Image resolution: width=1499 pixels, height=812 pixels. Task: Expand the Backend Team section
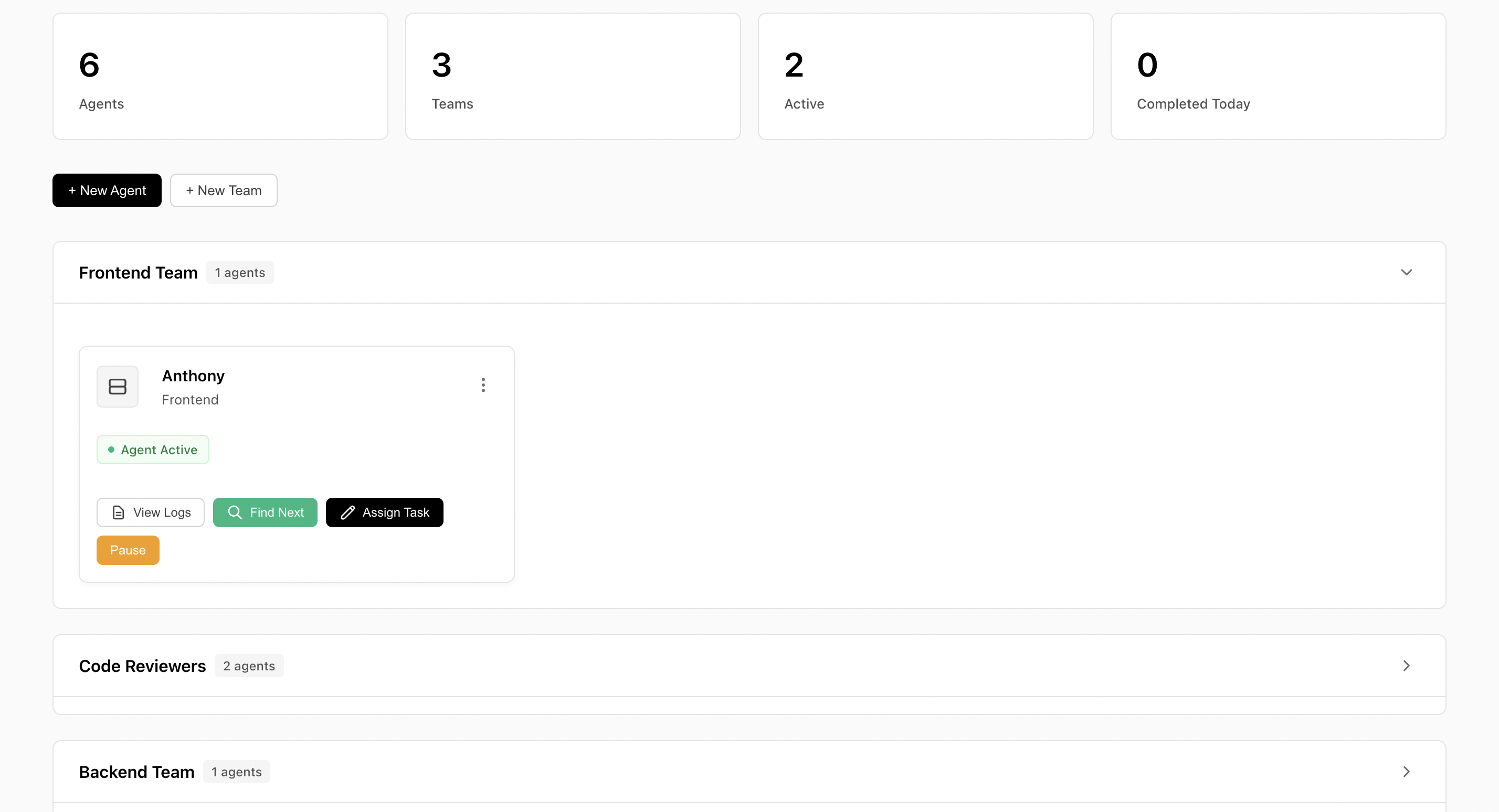click(1406, 771)
